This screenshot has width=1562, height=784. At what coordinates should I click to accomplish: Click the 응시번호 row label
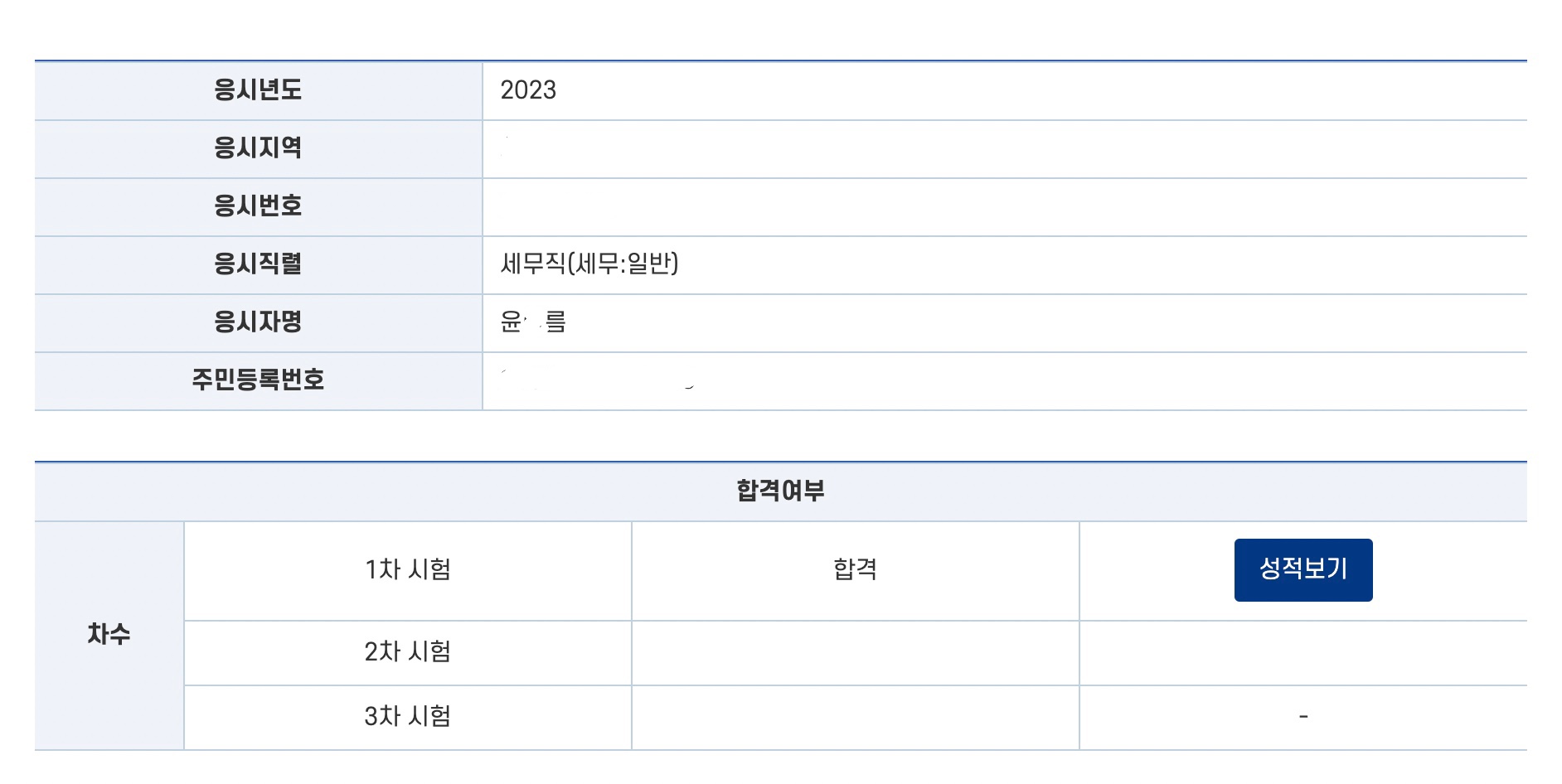(x=258, y=206)
